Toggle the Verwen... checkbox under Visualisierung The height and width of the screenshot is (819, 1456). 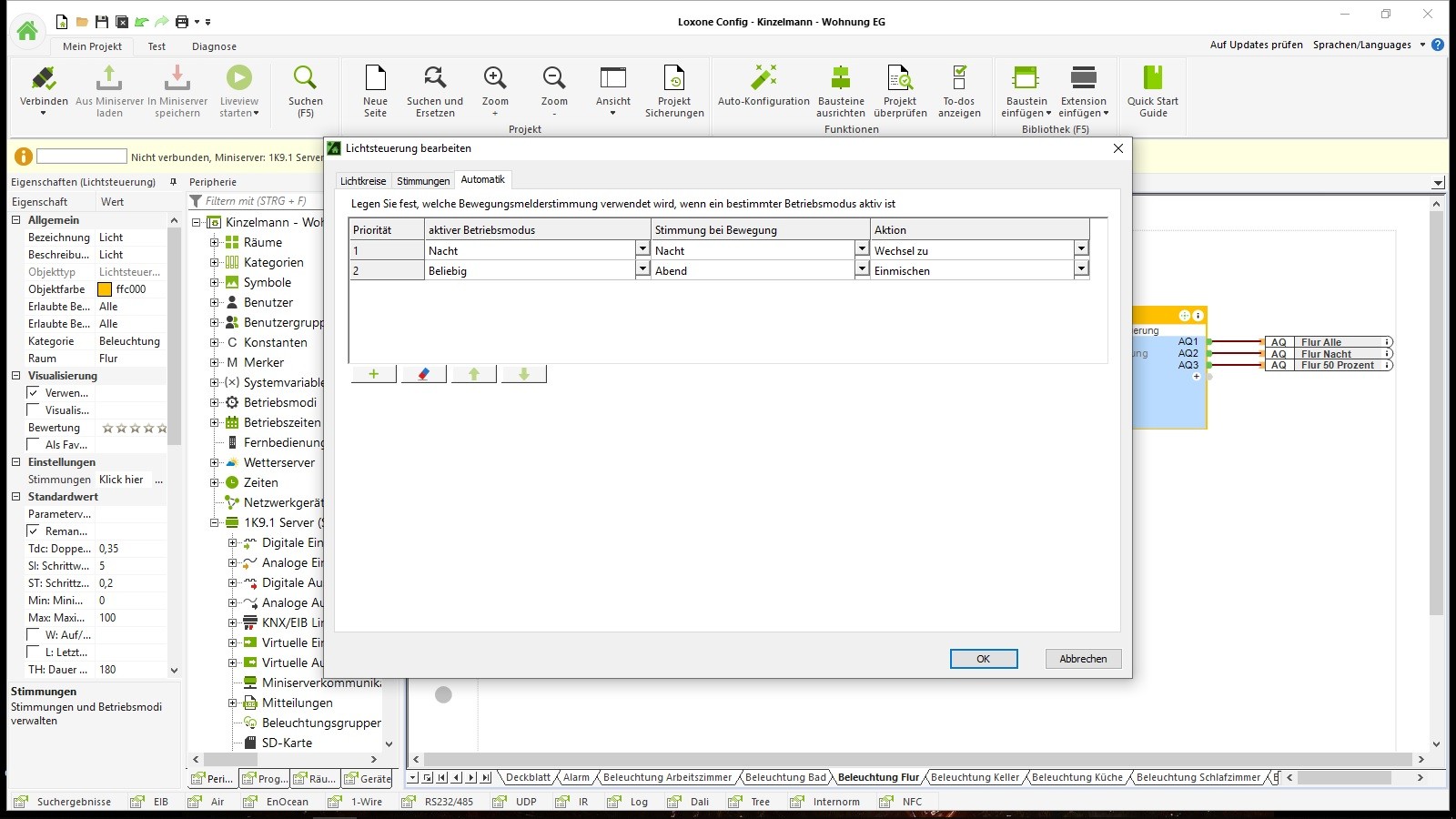pos(34,393)
